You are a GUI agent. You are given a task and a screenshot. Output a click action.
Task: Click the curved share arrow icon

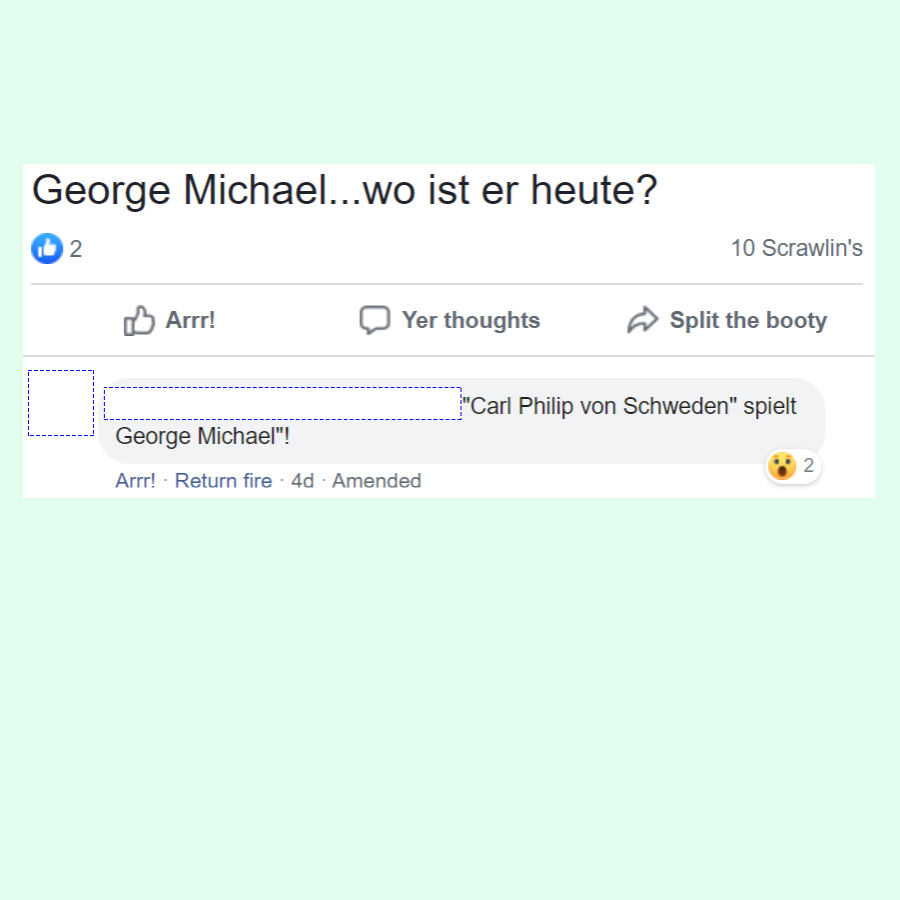[x=642, y=320]
